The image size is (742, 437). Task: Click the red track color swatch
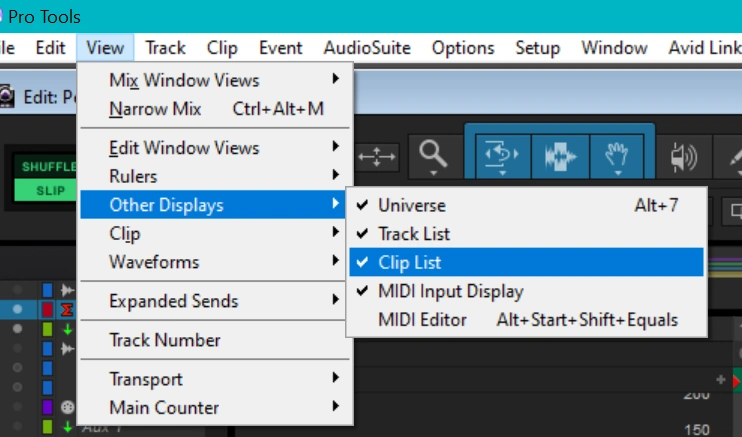[47, 310]
